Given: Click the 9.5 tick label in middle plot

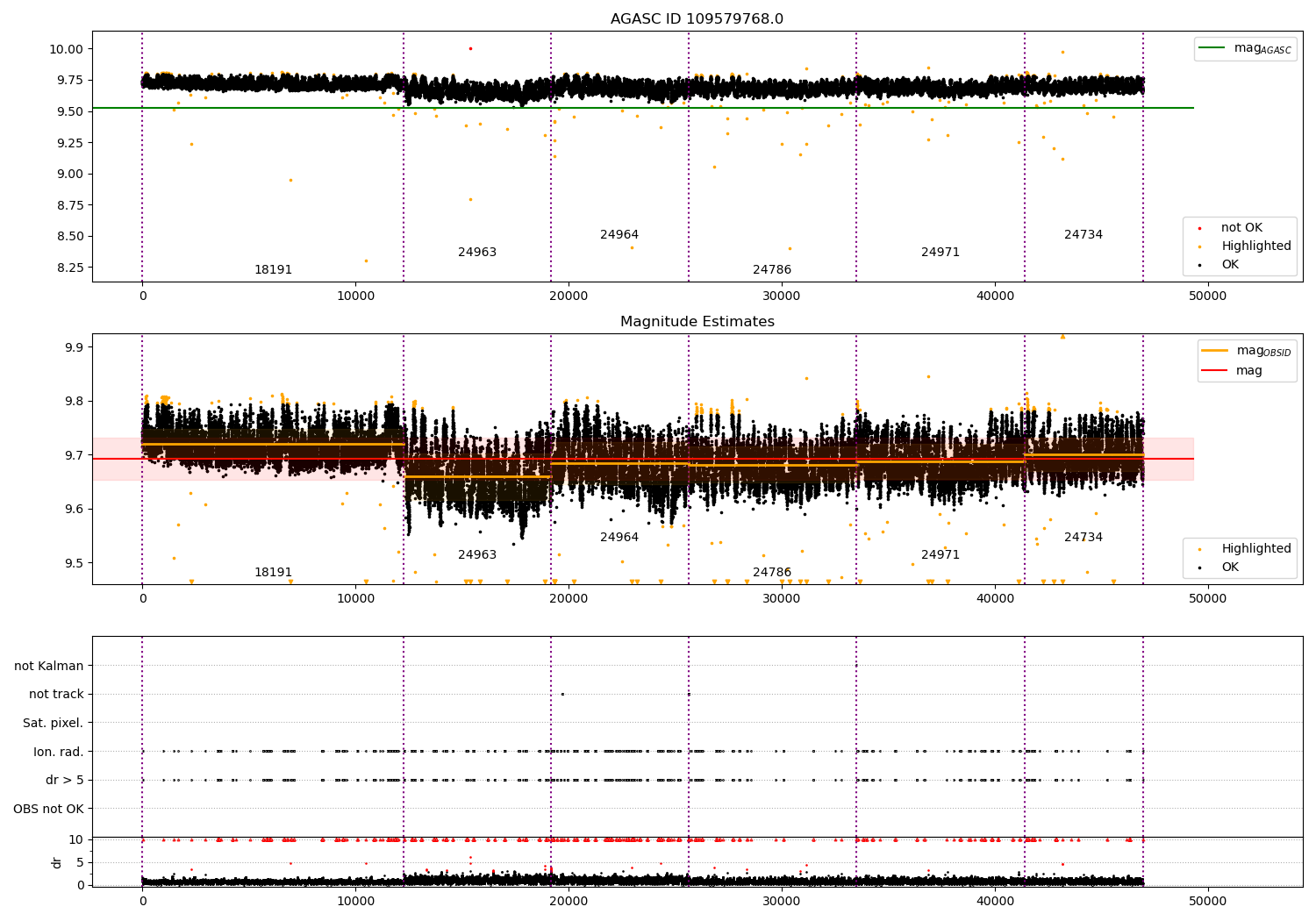Looking at the screenshot, I should point(75,563).
